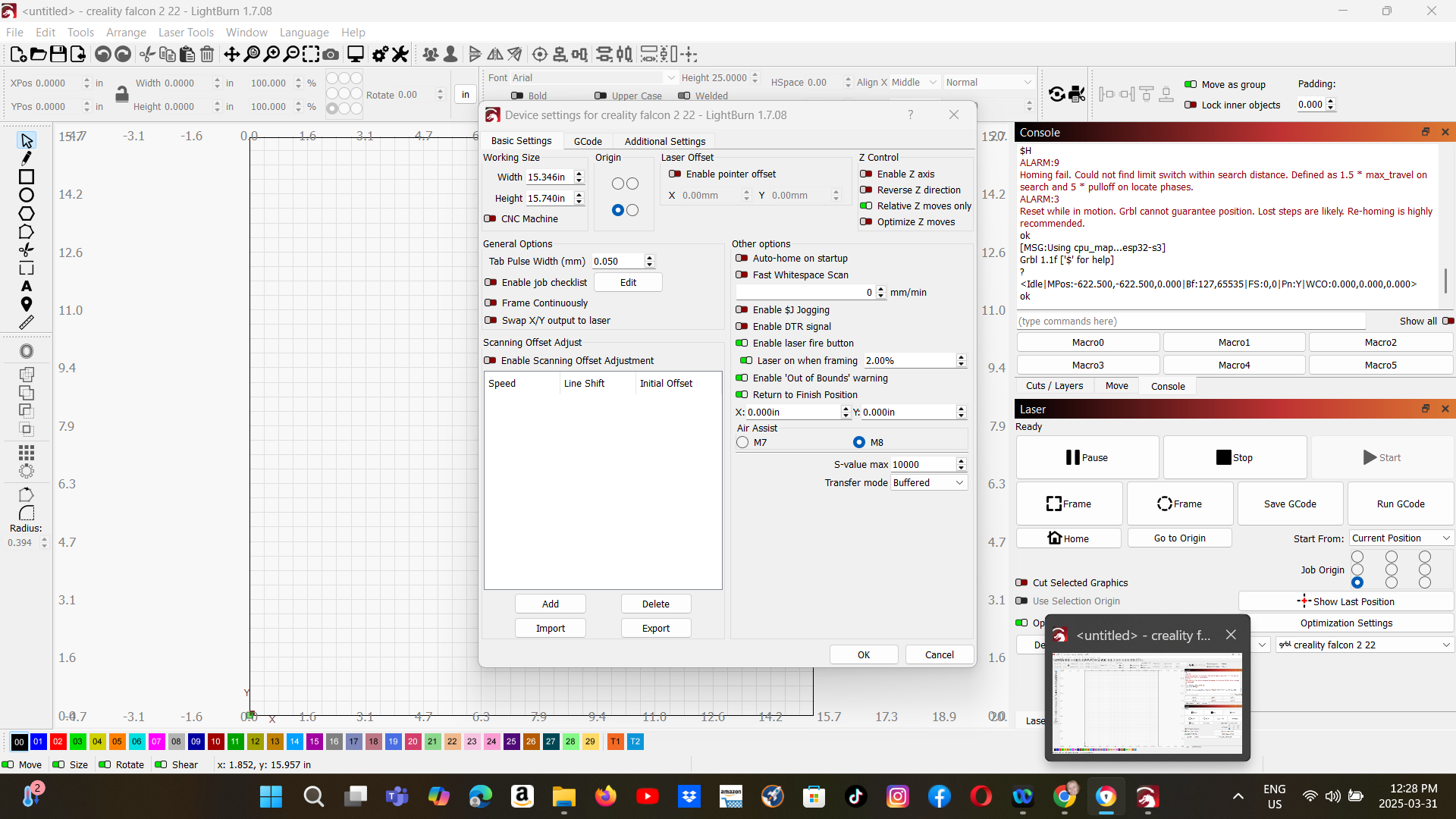Toggle Auto-home on startup

(x=742, y=259)
